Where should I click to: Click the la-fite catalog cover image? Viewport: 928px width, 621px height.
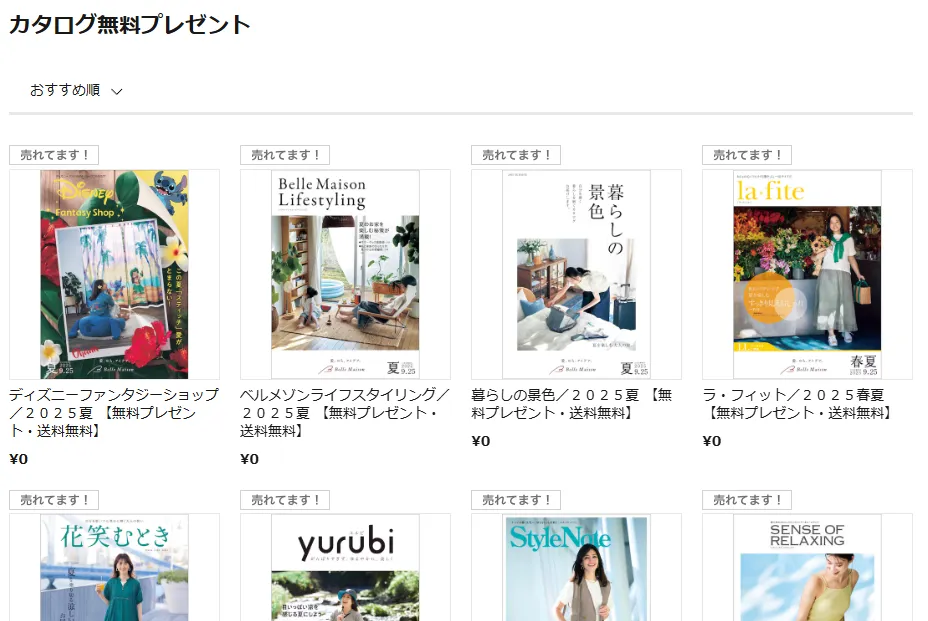click(x=807, y=275)
